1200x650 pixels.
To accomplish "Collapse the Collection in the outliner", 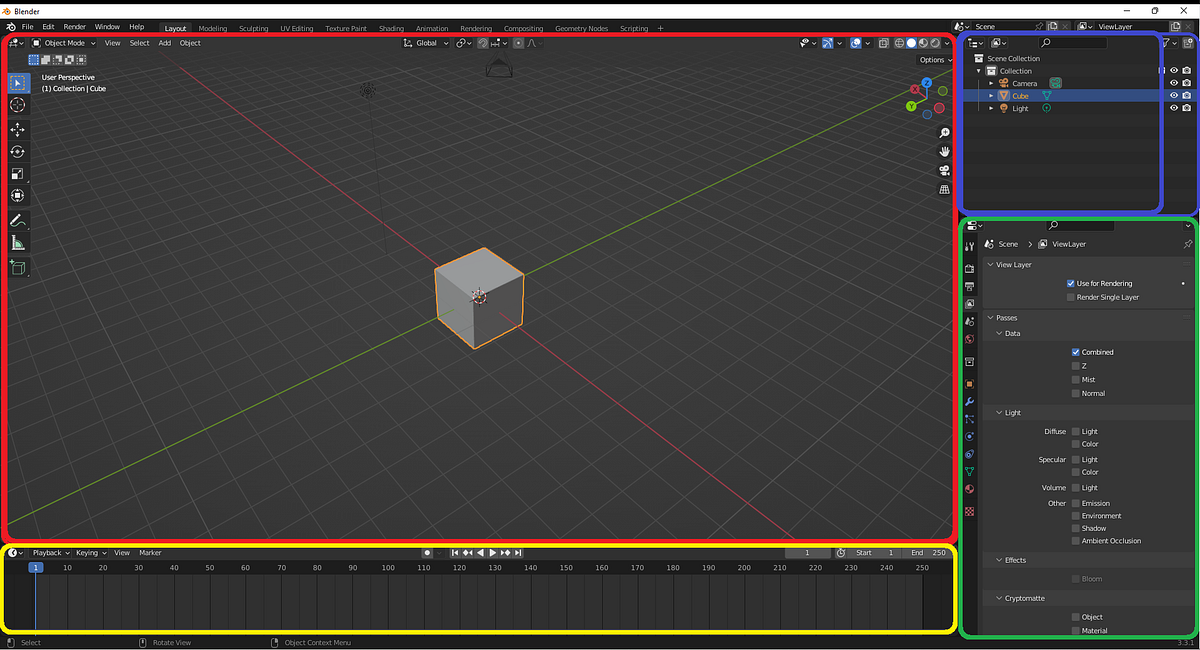I will click(x=978, y=70).
